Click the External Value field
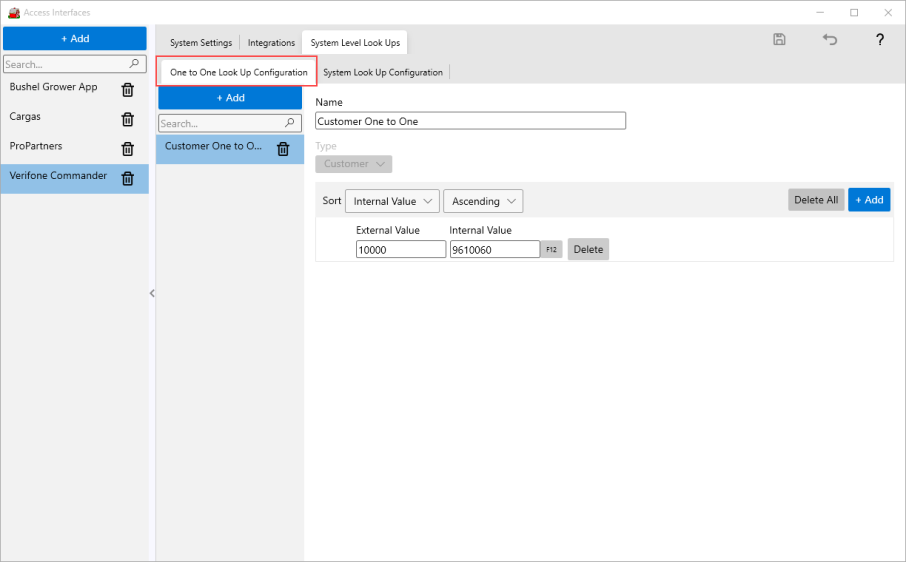 [400, 249]
